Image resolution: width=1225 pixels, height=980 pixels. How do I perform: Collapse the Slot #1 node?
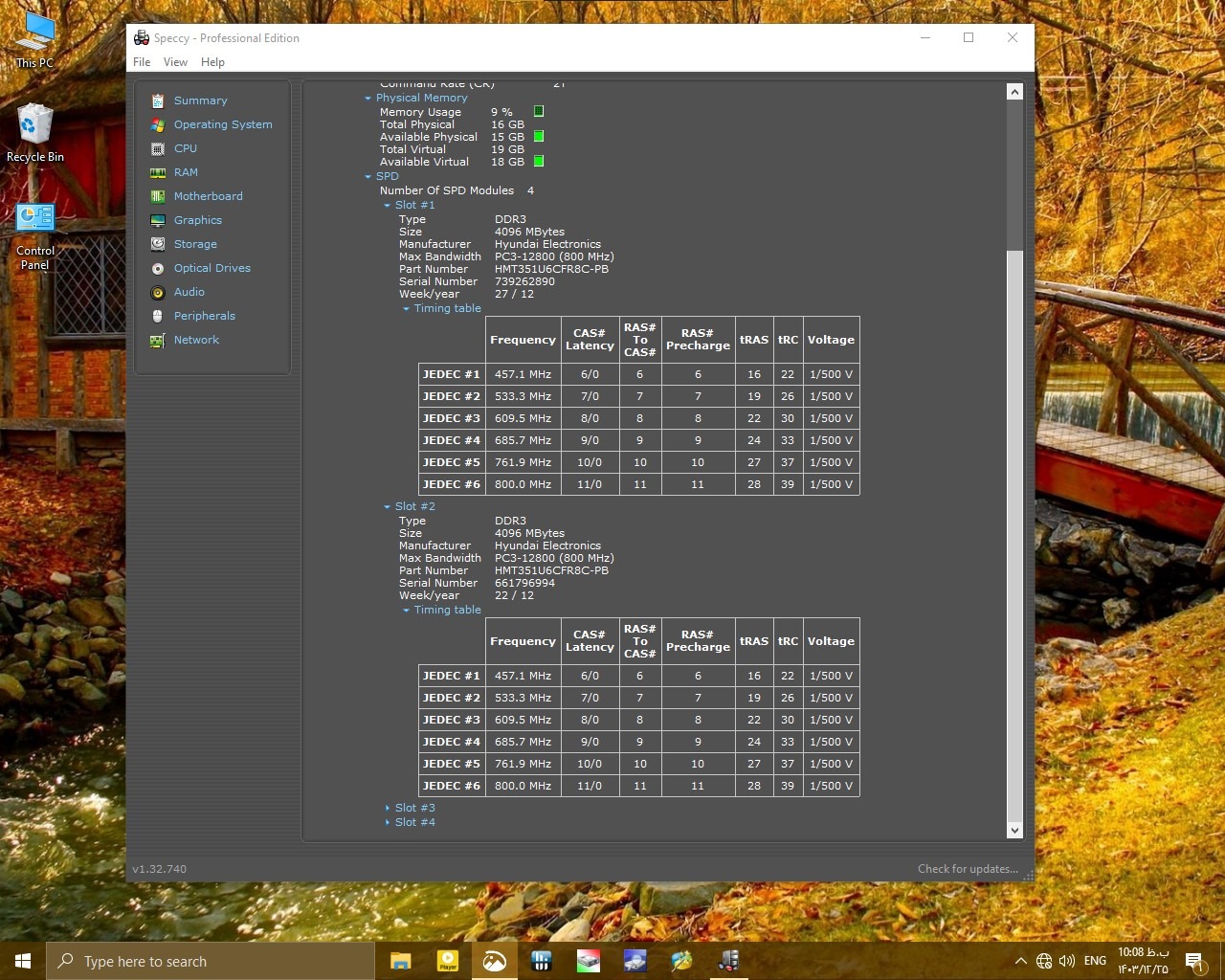point(387,206)
